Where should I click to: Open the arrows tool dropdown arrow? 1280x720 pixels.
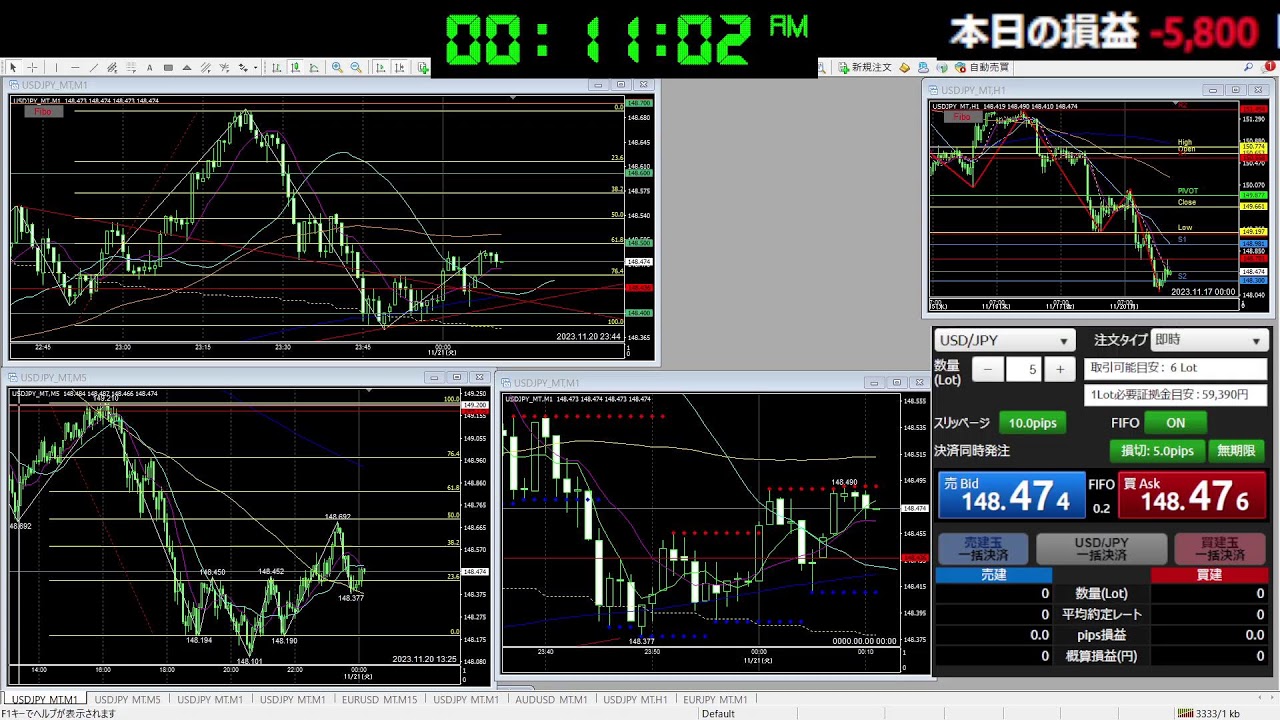[x=256, y=68]
